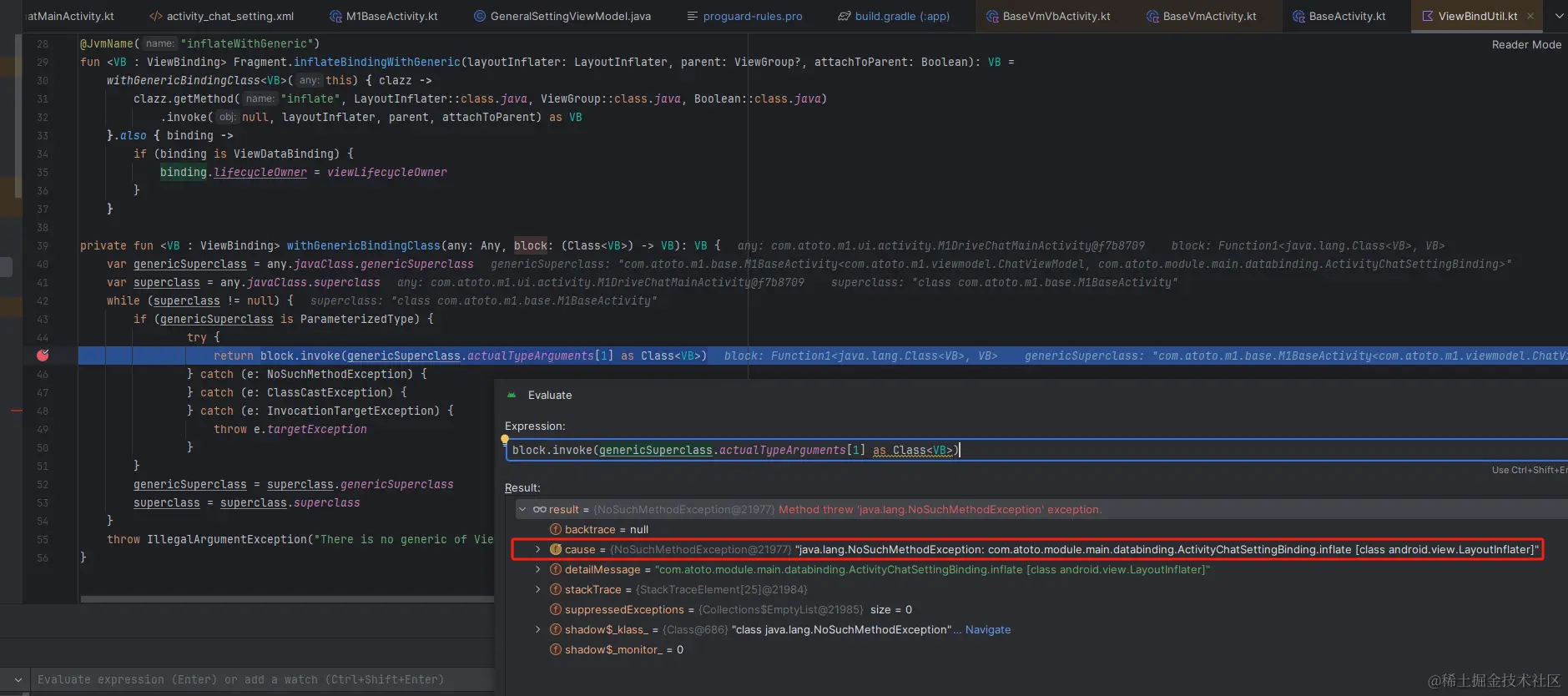Expand the stackTrace node
The width and height of the screenshot is (1568, 696).
538,589
